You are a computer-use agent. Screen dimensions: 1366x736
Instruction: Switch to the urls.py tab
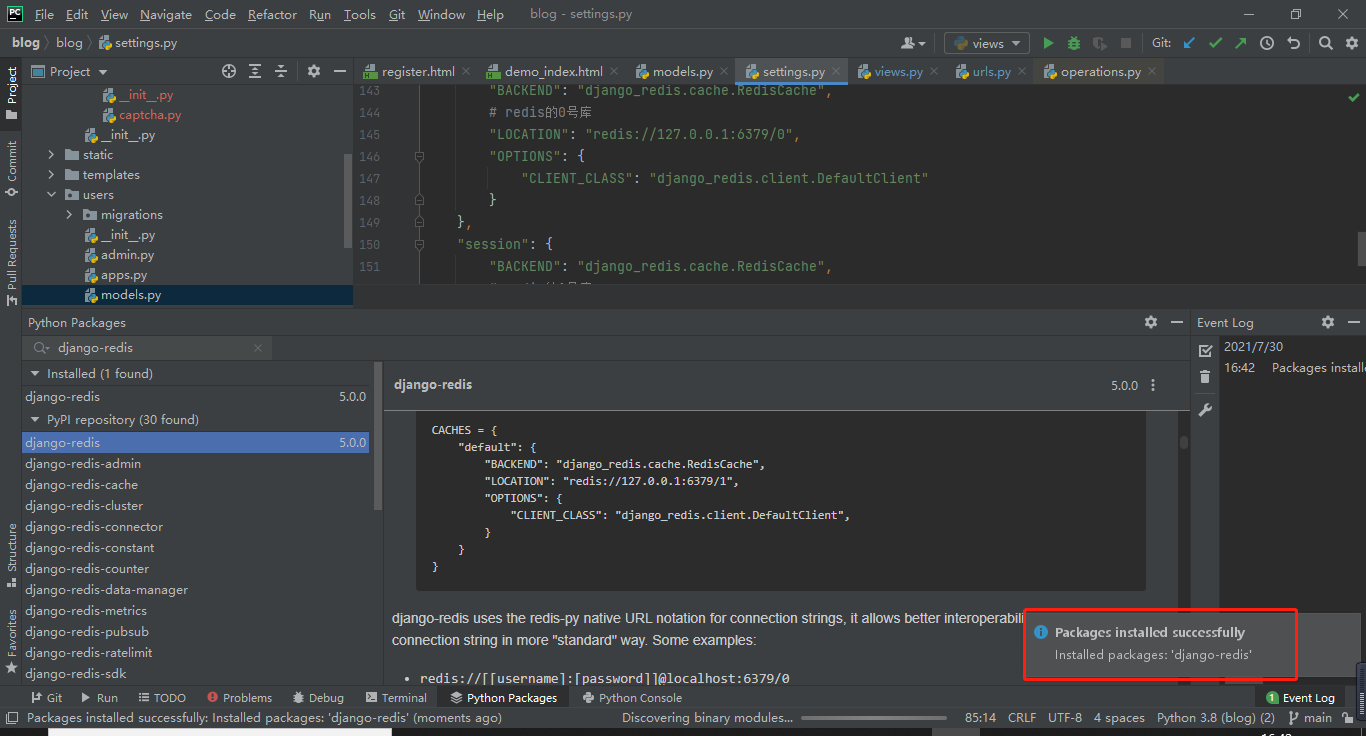click(x=991, y=72)
